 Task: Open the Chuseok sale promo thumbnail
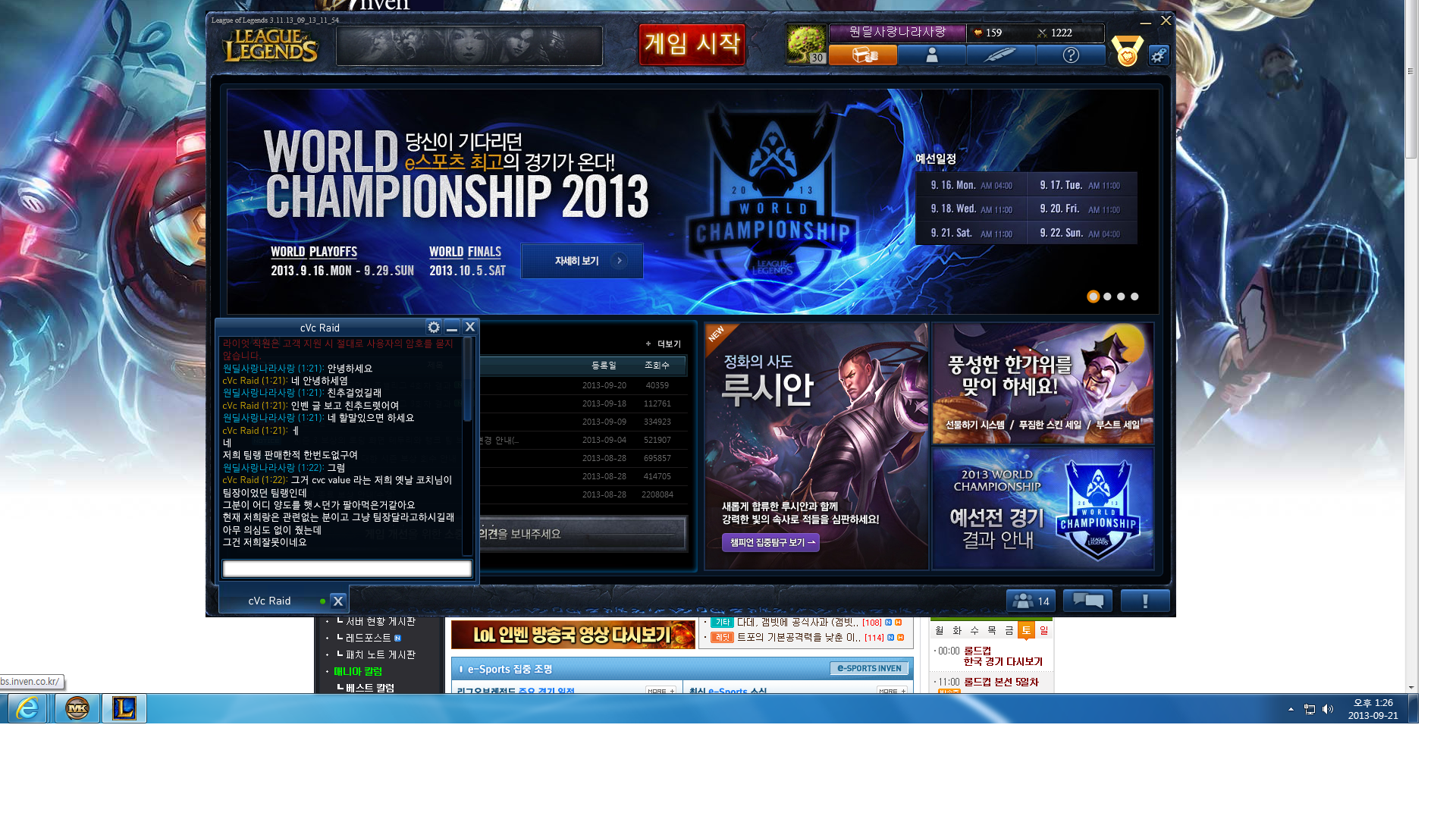click(x=1043, y=384)
